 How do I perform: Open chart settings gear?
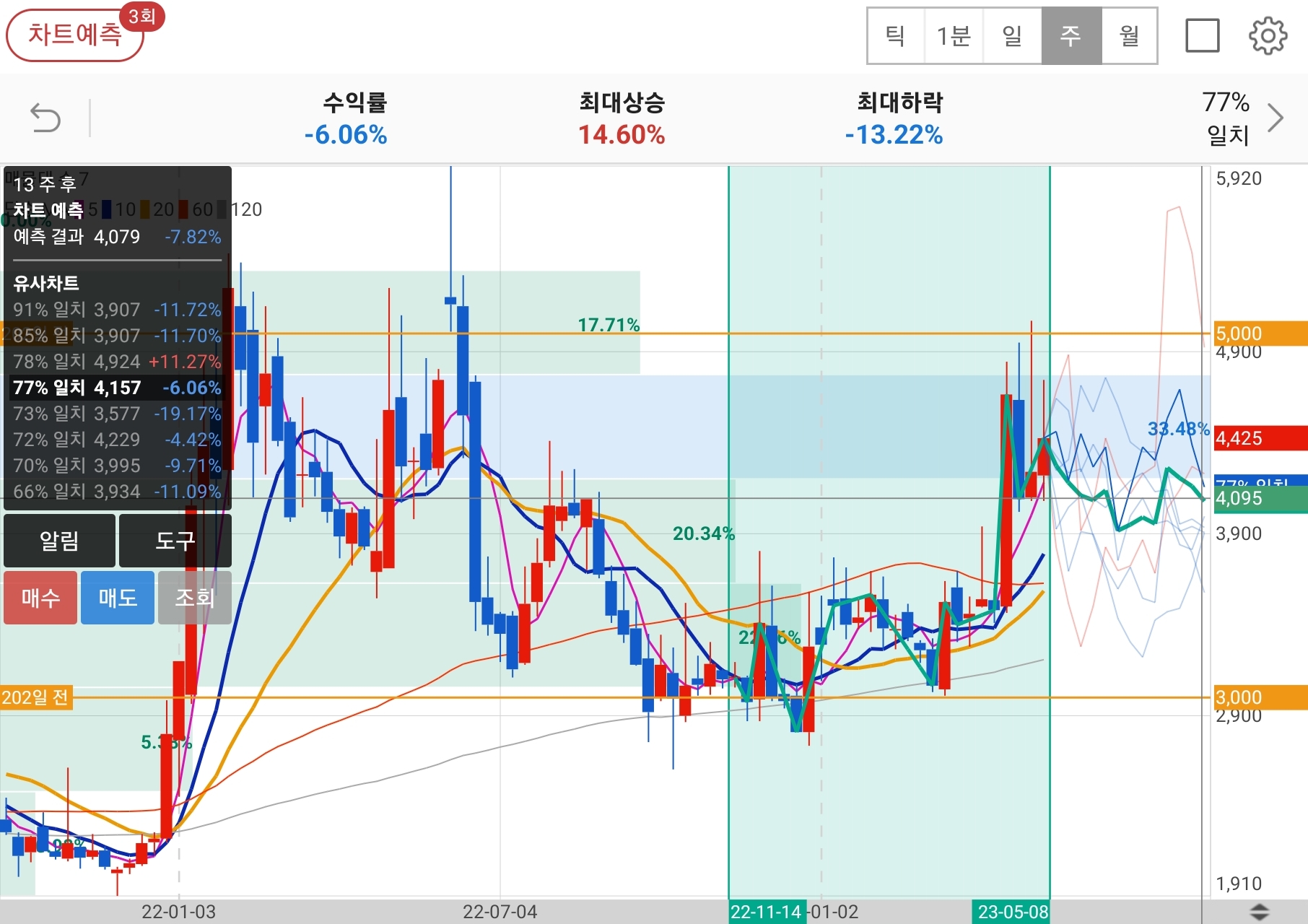pyautogui.click(x=1268, y=35)
